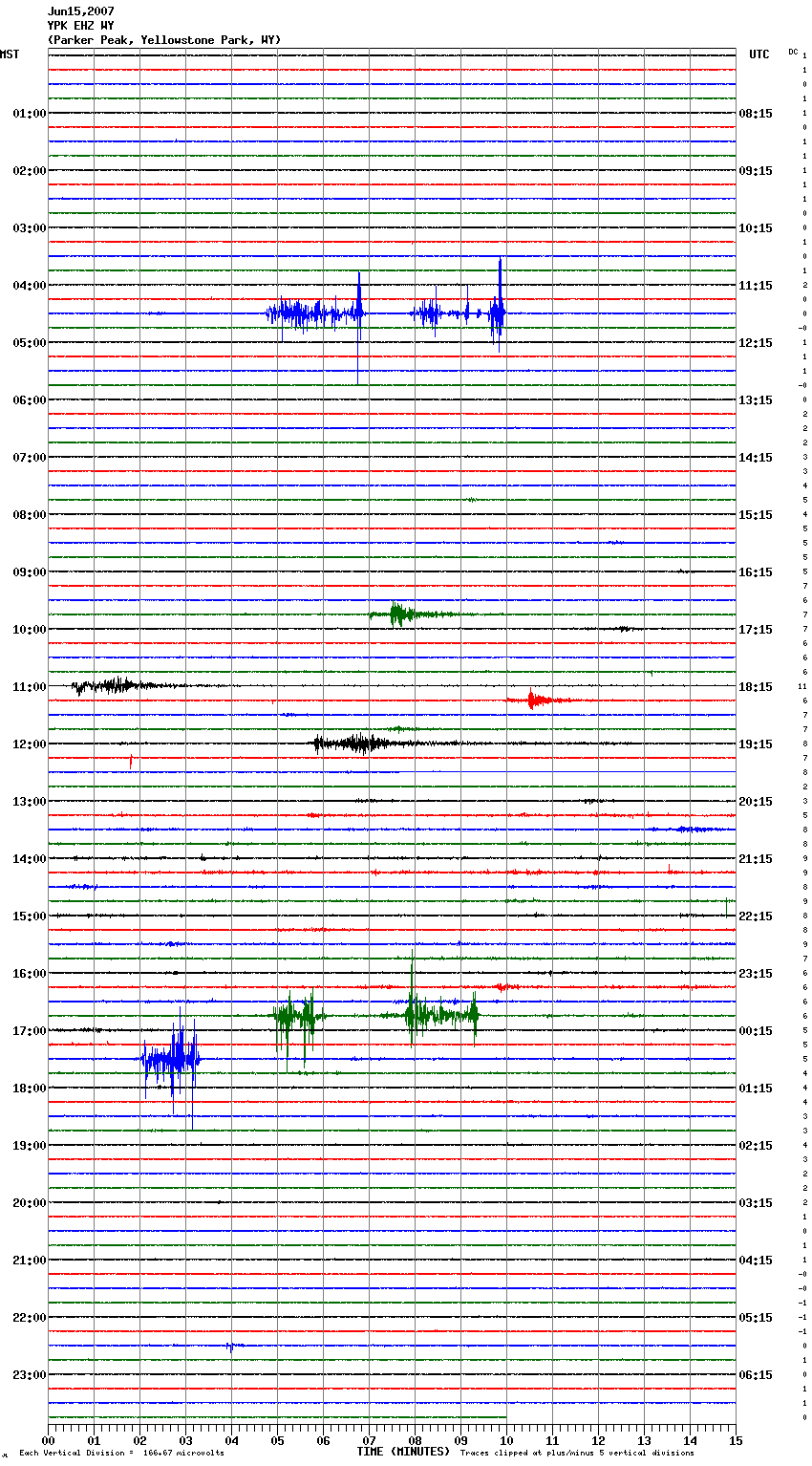Select the "17:00" MST hour label

pos(30,1031)
